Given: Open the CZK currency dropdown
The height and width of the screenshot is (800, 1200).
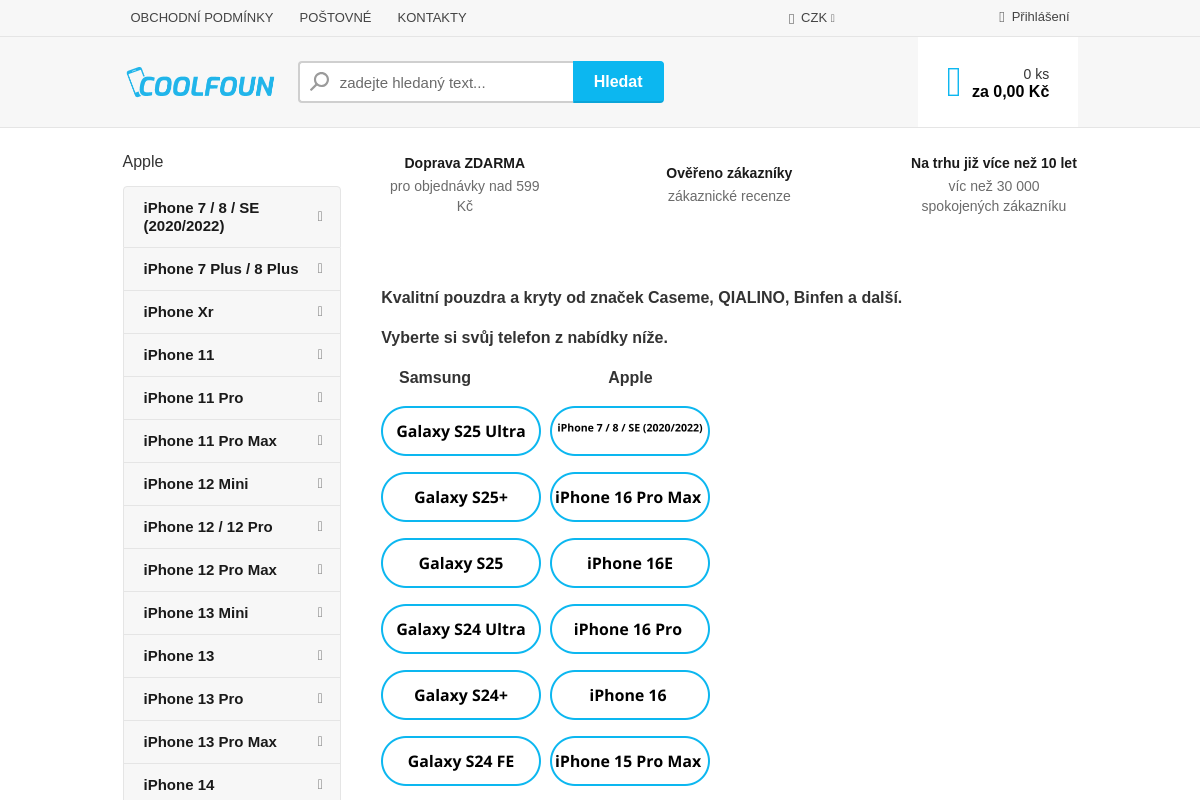Looking at the screenshot, I should pos(814,18).
